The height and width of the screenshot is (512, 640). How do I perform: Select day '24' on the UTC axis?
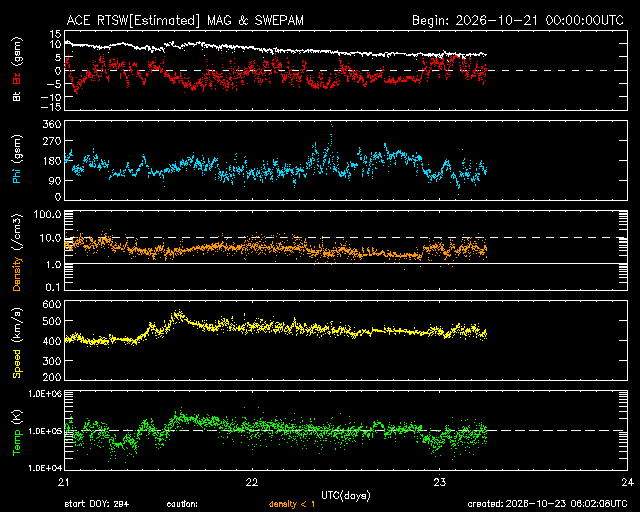(x=627, y=482)
